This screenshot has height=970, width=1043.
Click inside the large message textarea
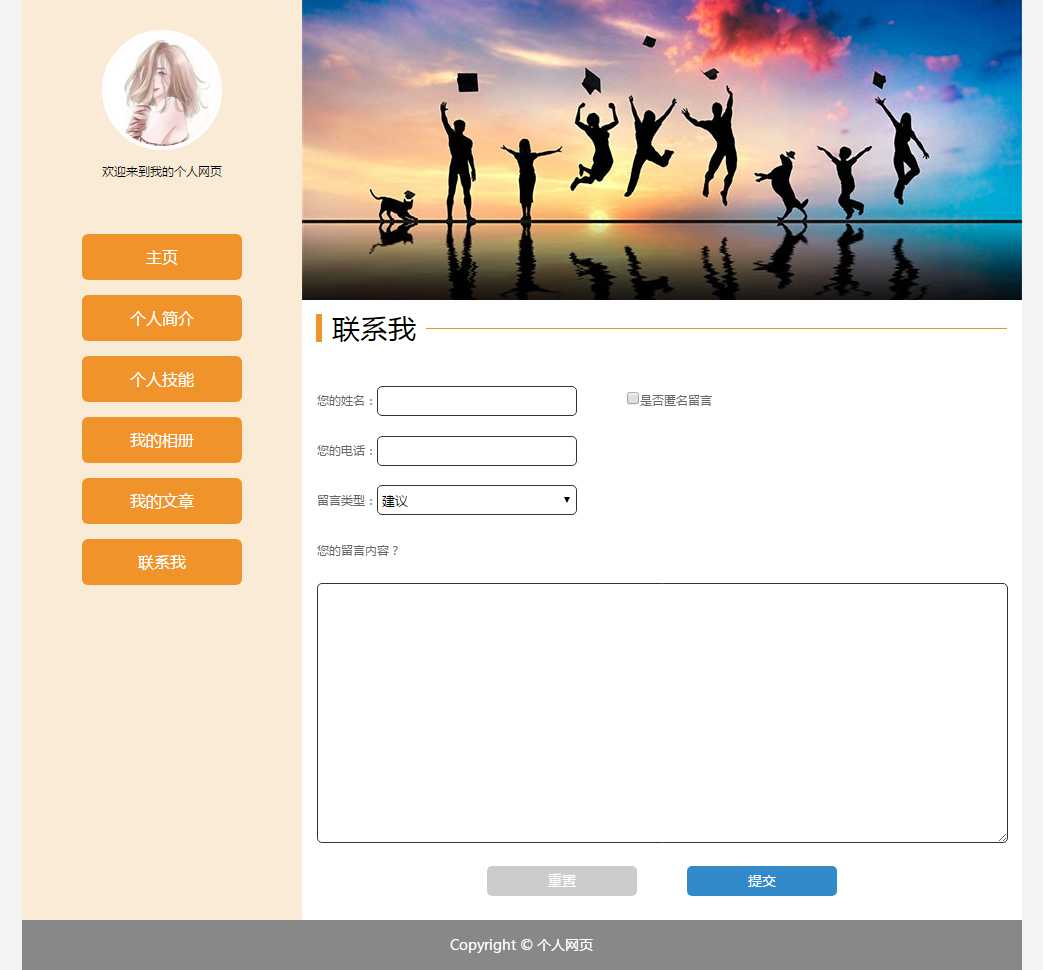pyautogui.click(x=661, y=712)
